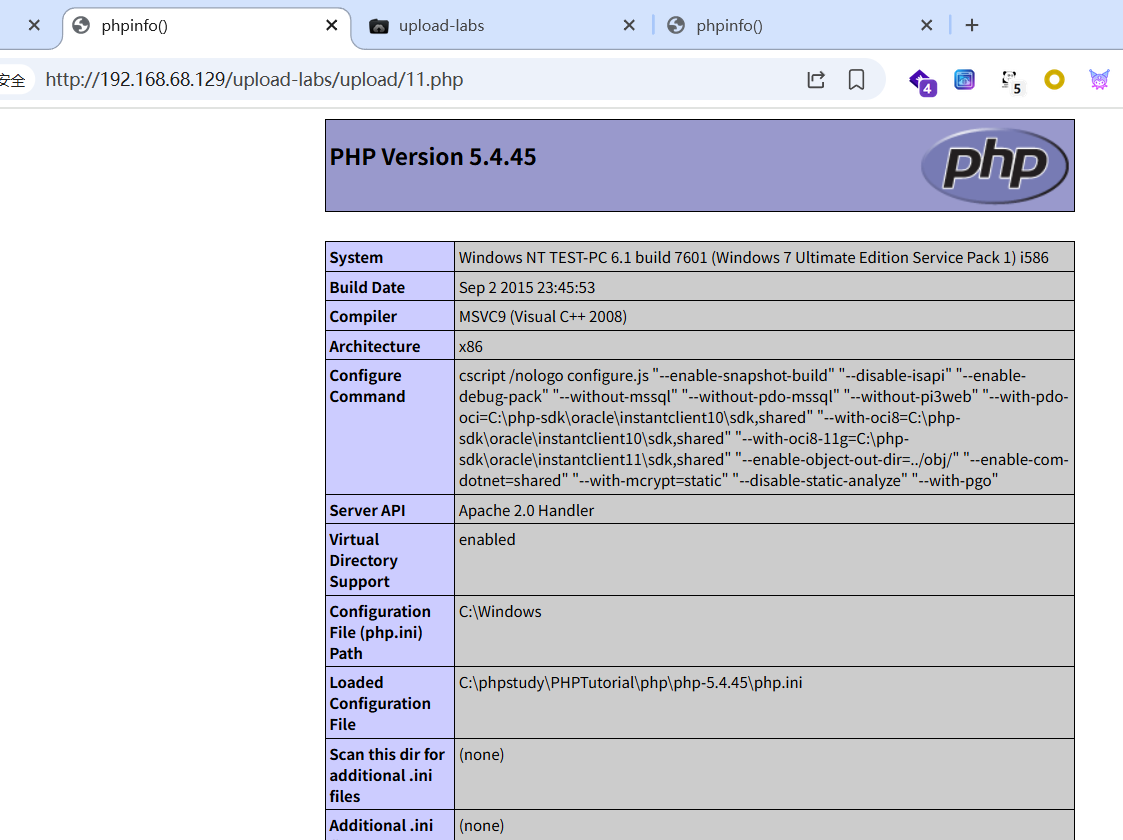
Task: Click the cscript configure command text
Action: 763,428
